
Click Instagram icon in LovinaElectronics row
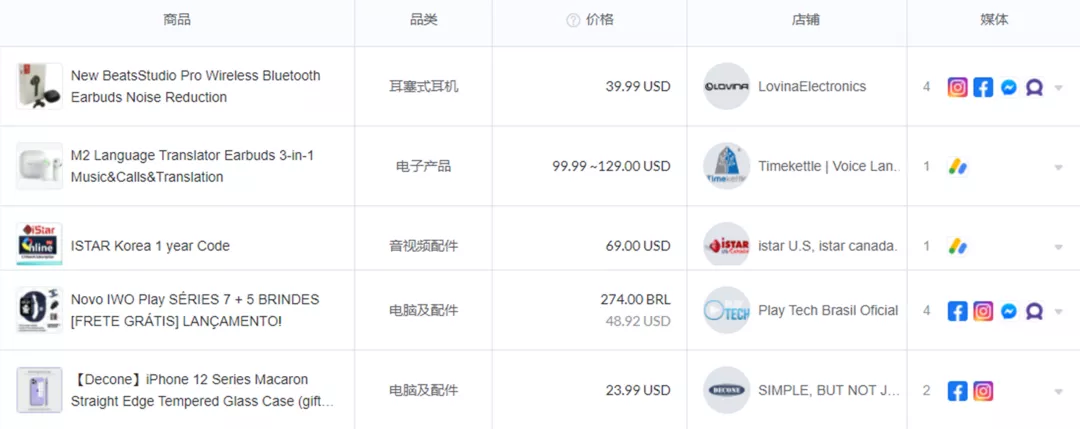957,87
